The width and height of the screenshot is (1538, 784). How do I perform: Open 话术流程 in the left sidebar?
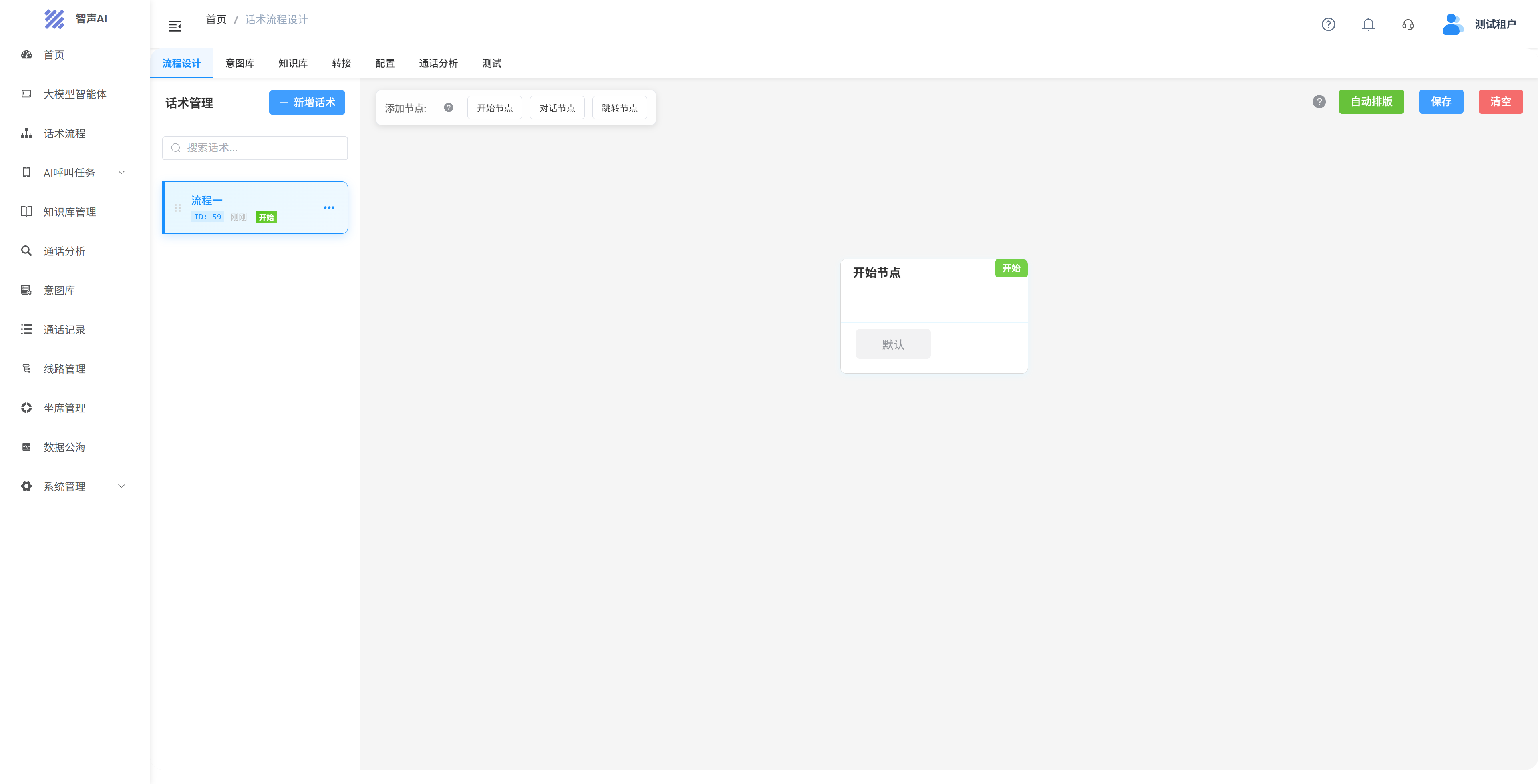click(64, 133)
